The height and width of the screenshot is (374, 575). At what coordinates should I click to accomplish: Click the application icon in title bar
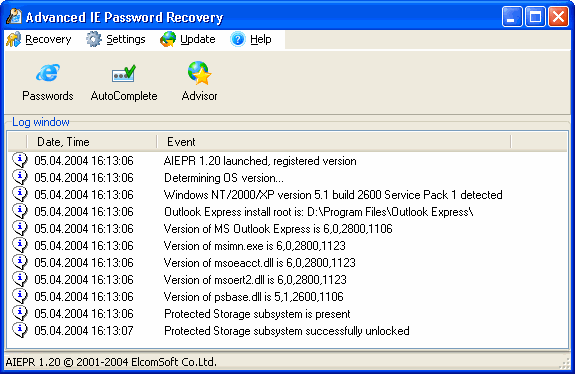pos(14,16)
